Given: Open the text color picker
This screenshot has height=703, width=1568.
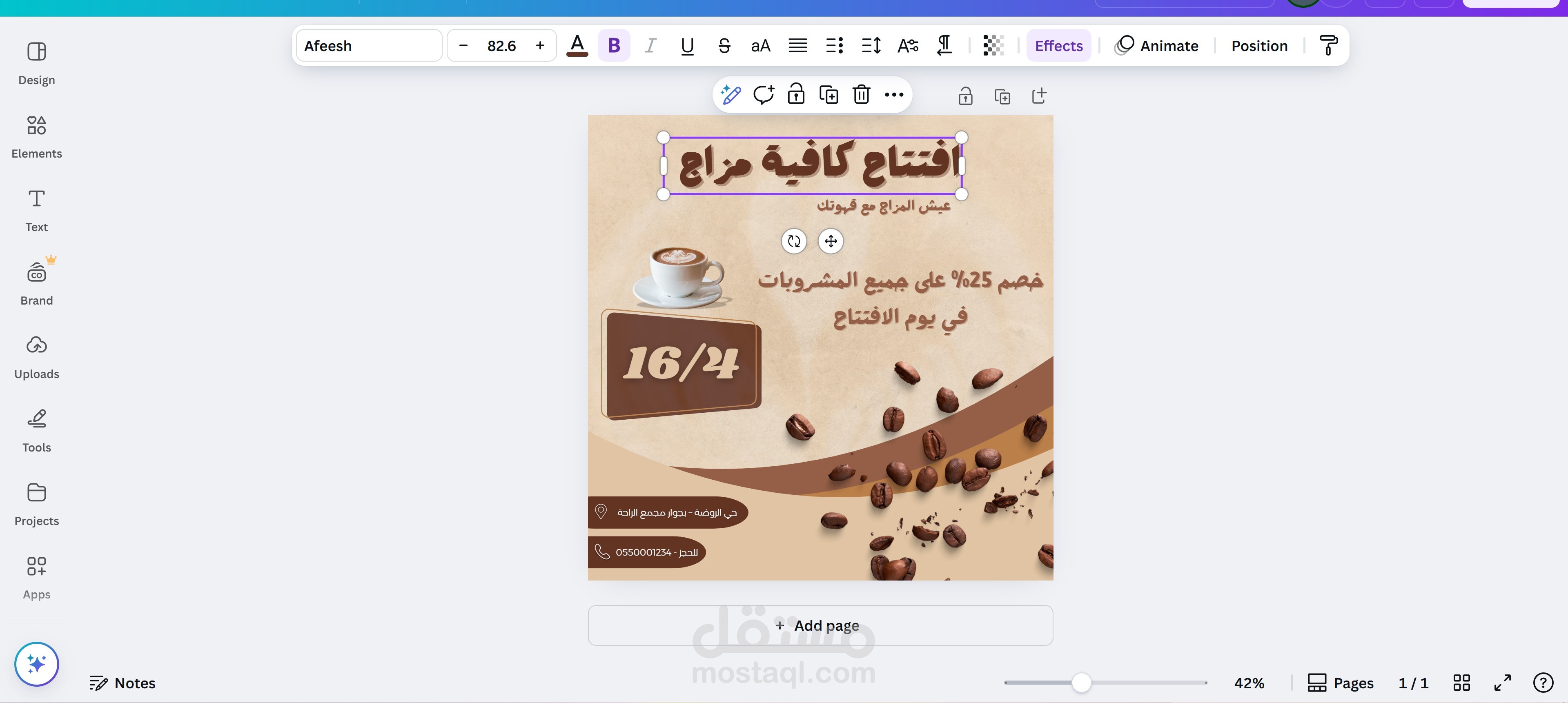Looking at the screenshot, I should tap(577, 46).
